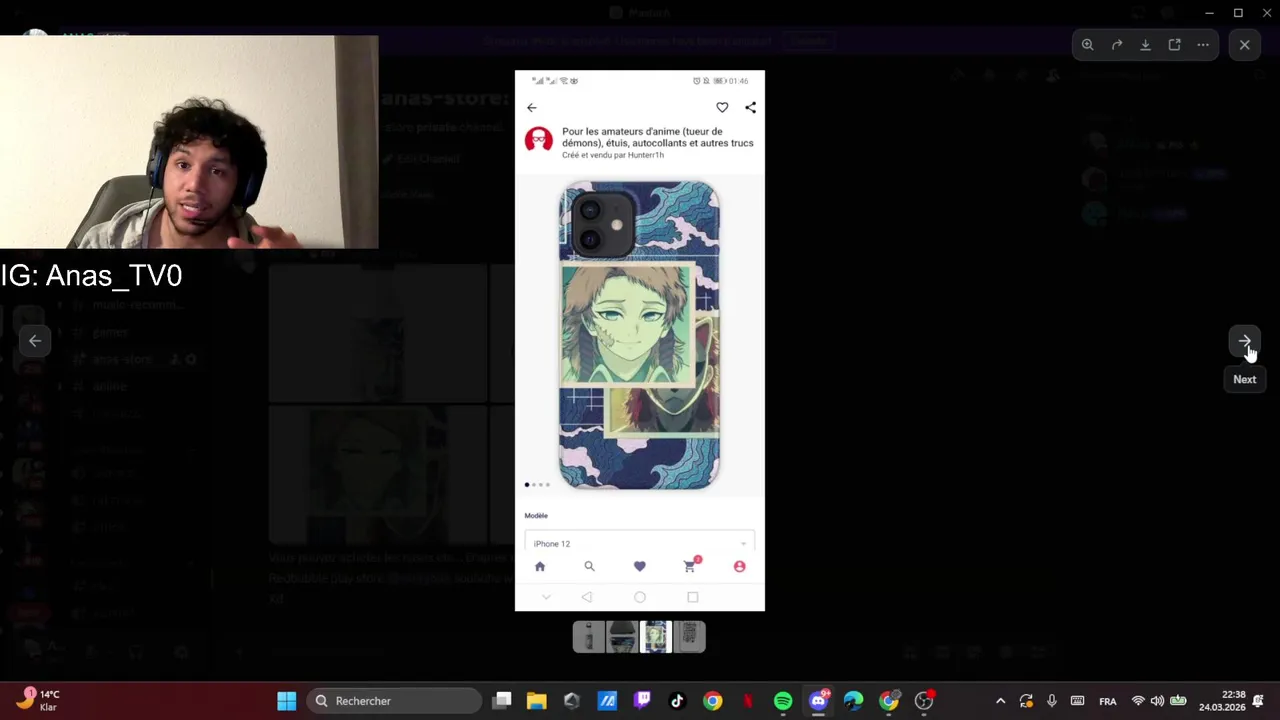Open Twitch from the taskbar
Image resolution: width=1280 pixels, height=720 pixels.
(643, 701)
